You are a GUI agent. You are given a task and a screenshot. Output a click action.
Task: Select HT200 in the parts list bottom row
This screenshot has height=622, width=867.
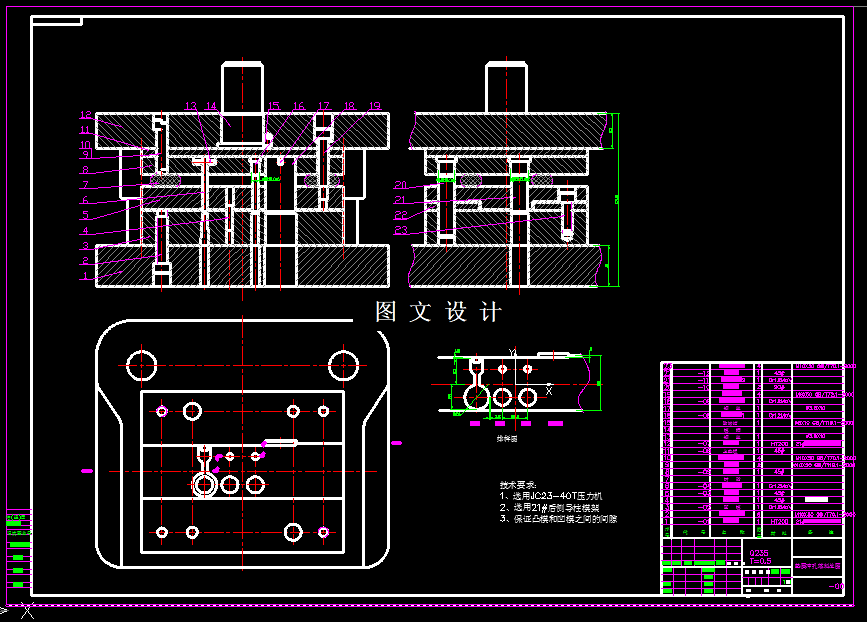(779, 521)
